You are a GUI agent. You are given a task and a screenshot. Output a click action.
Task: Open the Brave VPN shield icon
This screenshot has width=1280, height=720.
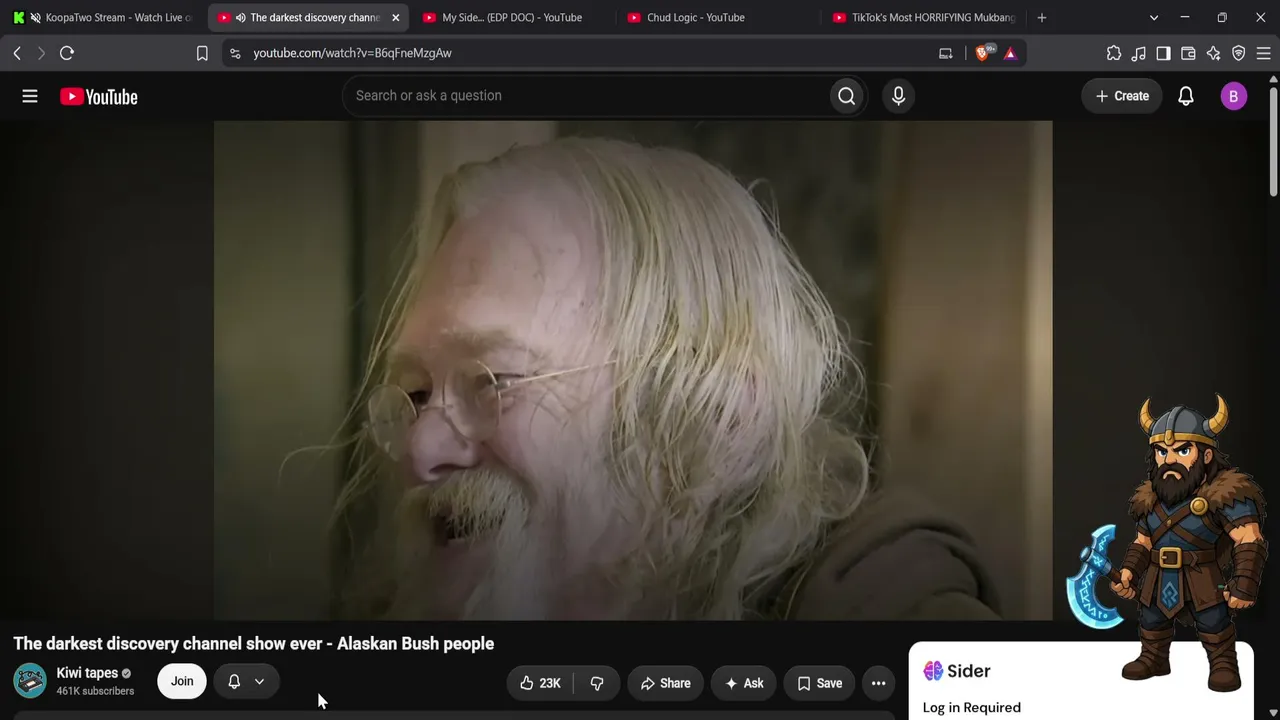[x=1238, y=53]
